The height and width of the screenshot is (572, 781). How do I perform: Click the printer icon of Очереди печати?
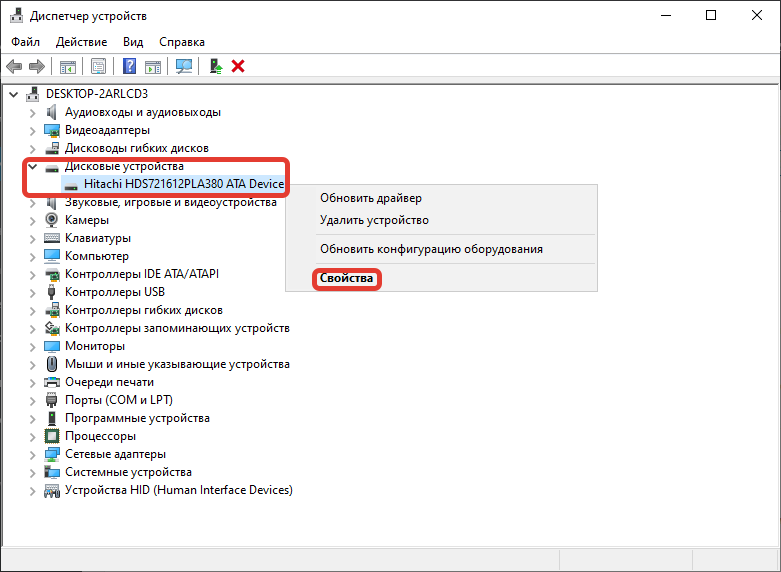point(52,382)
